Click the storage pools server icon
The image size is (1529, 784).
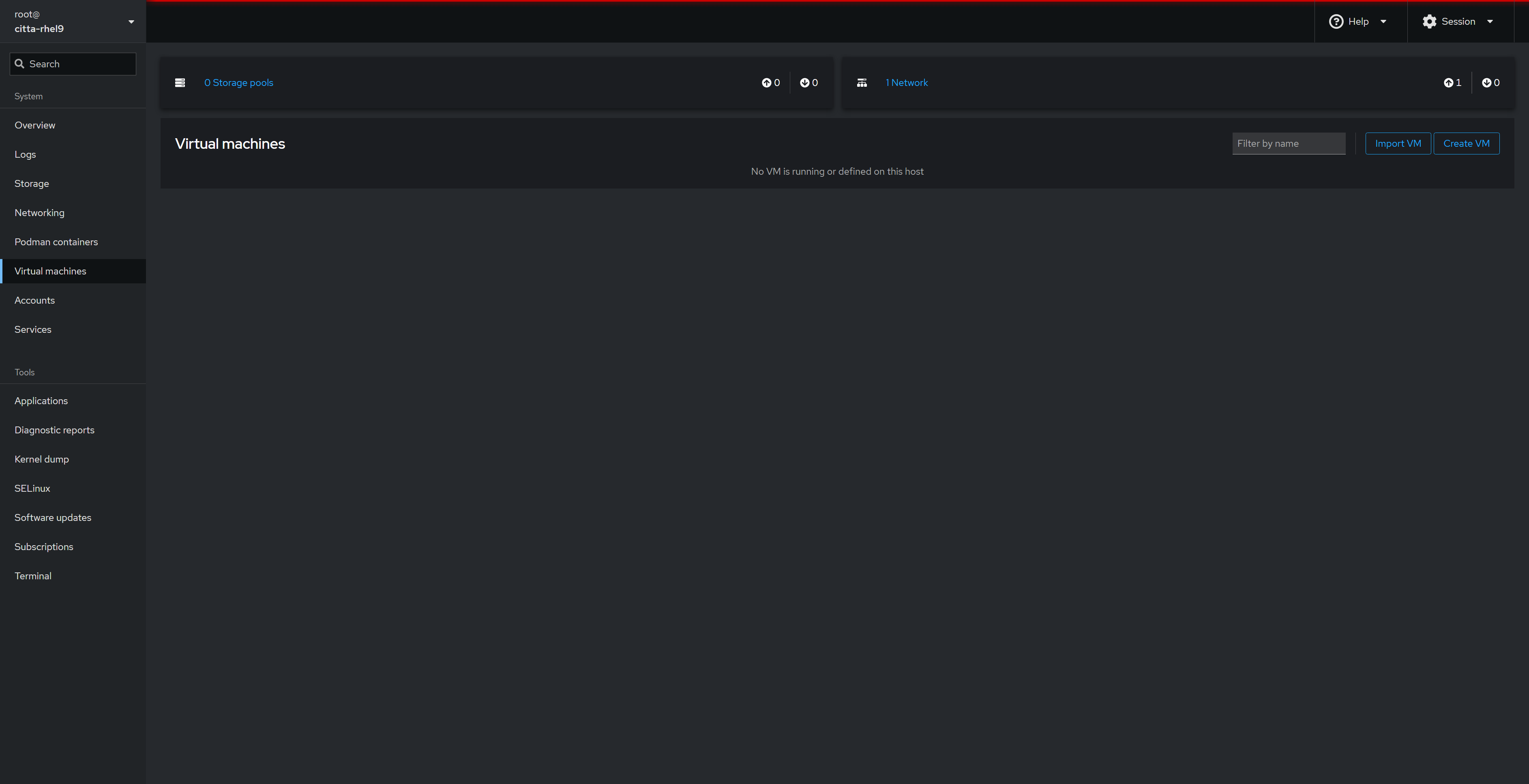tap(180, 83)
